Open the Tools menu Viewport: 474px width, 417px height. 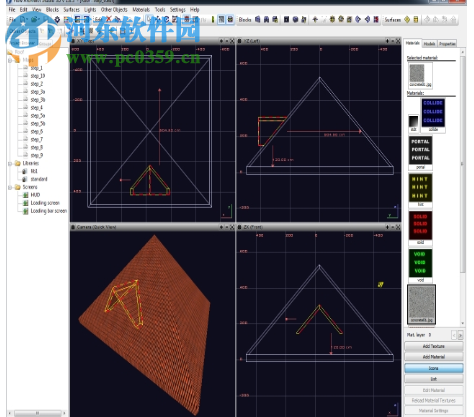160,10
